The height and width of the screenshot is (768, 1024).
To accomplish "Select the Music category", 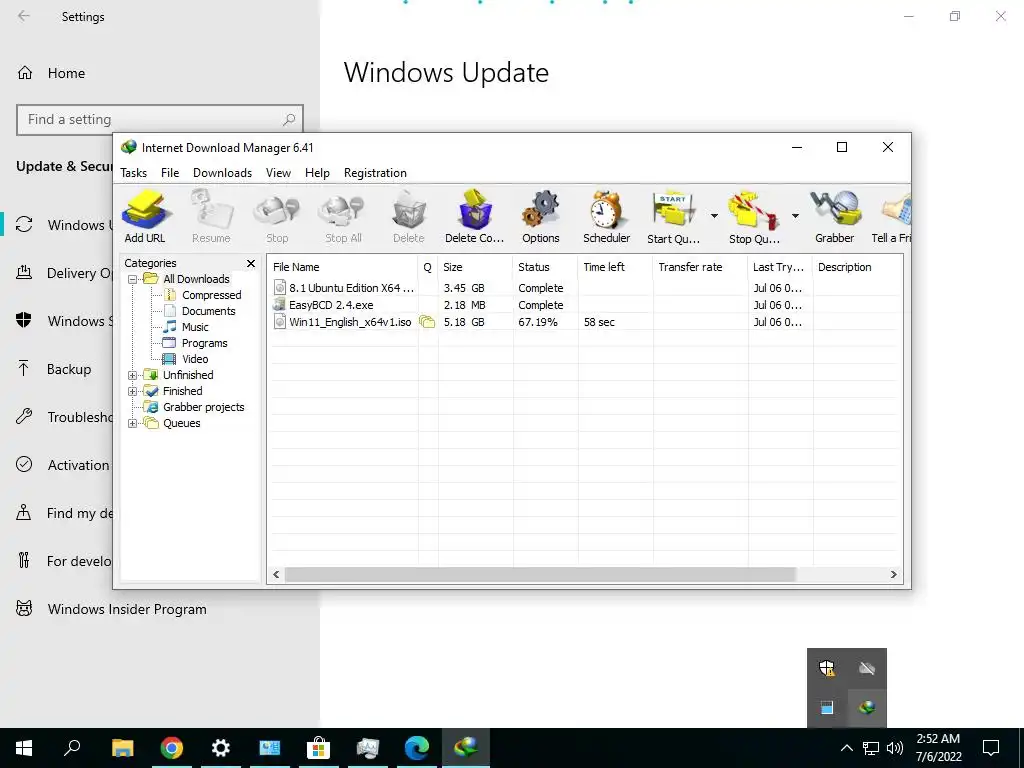I will tap(186, 327).
